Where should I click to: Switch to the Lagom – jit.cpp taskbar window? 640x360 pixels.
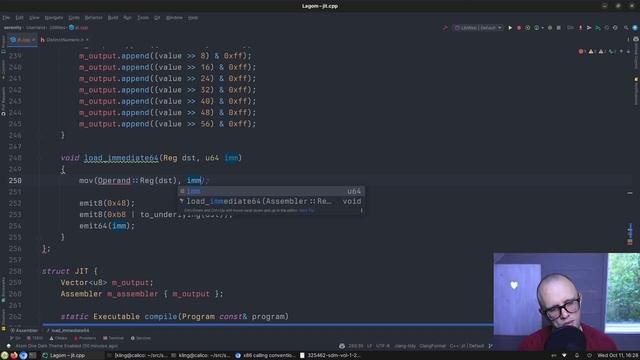point(72,356)
